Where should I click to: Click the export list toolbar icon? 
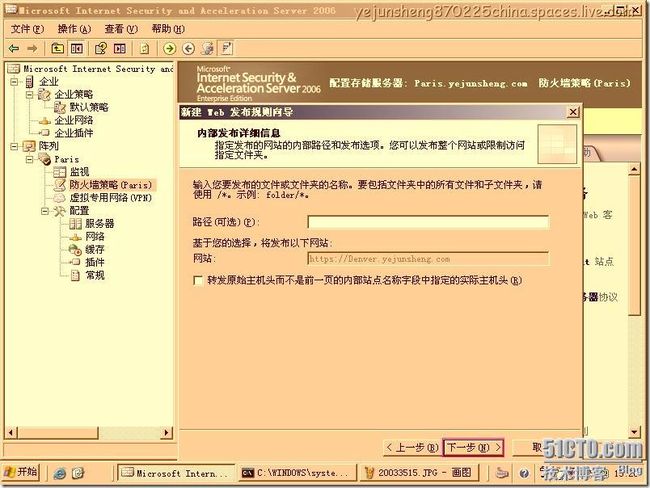coord(144,49)
